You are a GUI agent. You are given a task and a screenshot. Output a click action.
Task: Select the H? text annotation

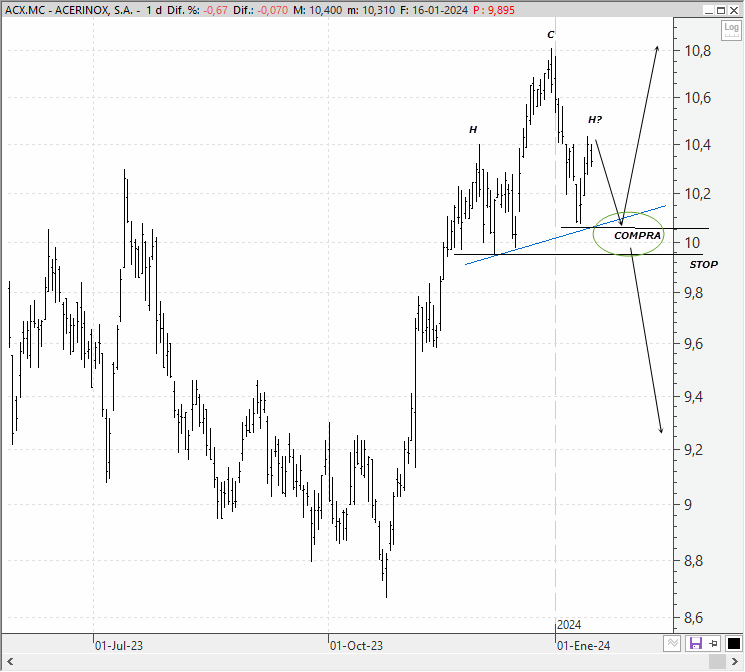pos(595,119)
